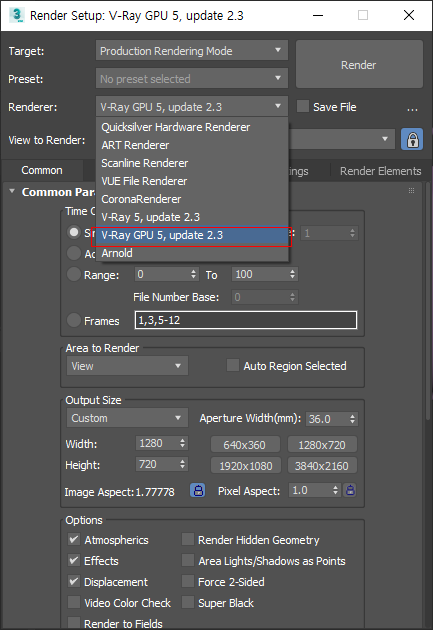
Task: Collapse the Common Parameters rollout triangle
Action: pyautogui.click(x=12, y=191)
